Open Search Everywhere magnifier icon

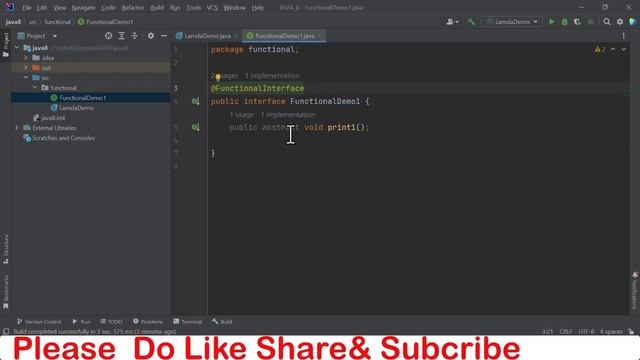click(x=607, y=22)
